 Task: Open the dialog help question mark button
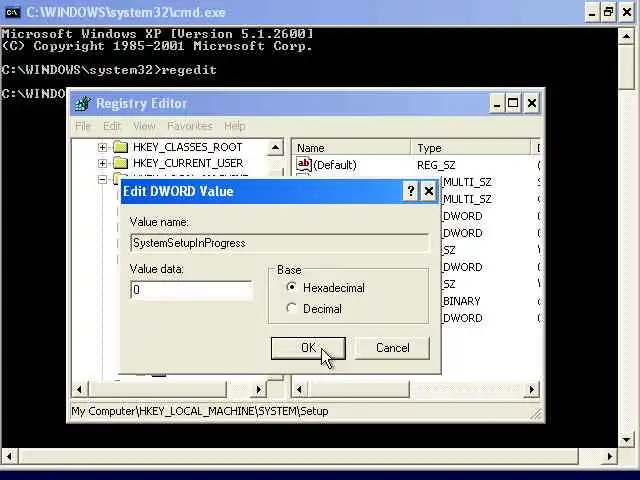(x=411, y=191)
